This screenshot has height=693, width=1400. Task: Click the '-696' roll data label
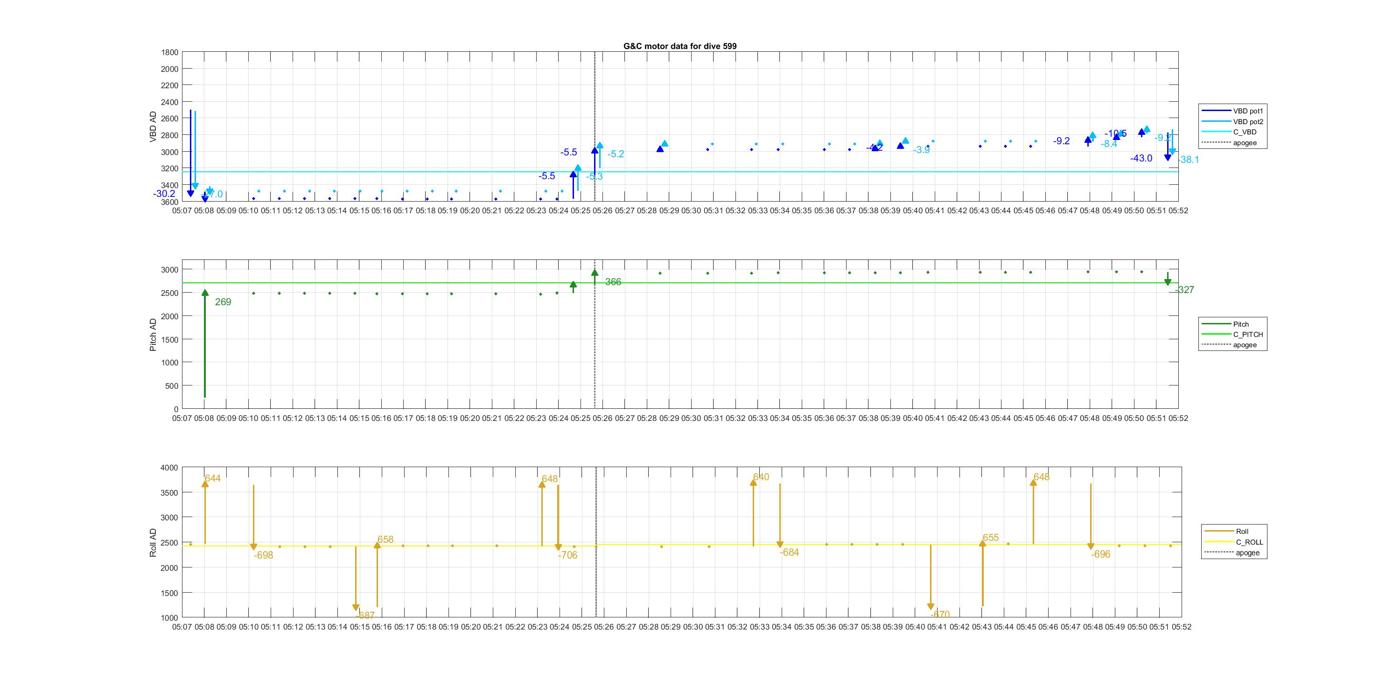click(1101, 554)
